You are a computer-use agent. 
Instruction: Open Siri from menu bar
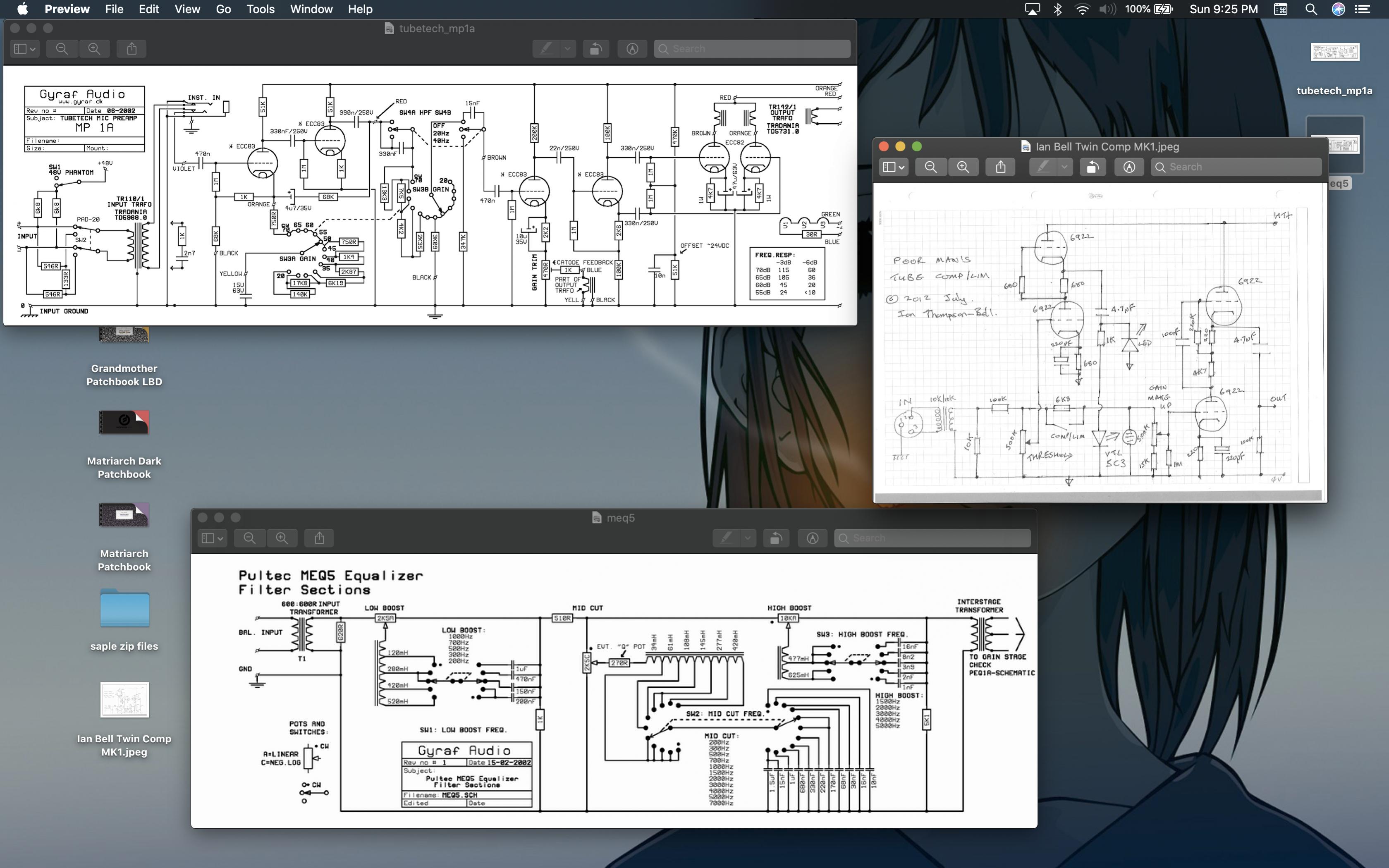1339,9
